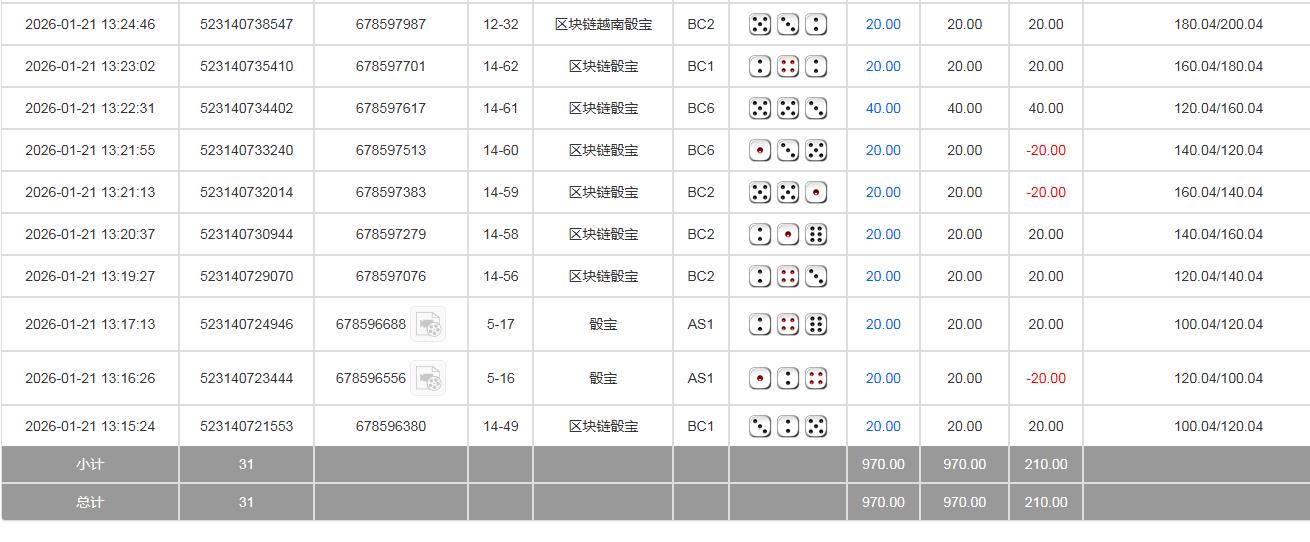The image size is (1310, 542).
Task: Click the six-dot die in row 5-17
Action: (x=816, y=324)
